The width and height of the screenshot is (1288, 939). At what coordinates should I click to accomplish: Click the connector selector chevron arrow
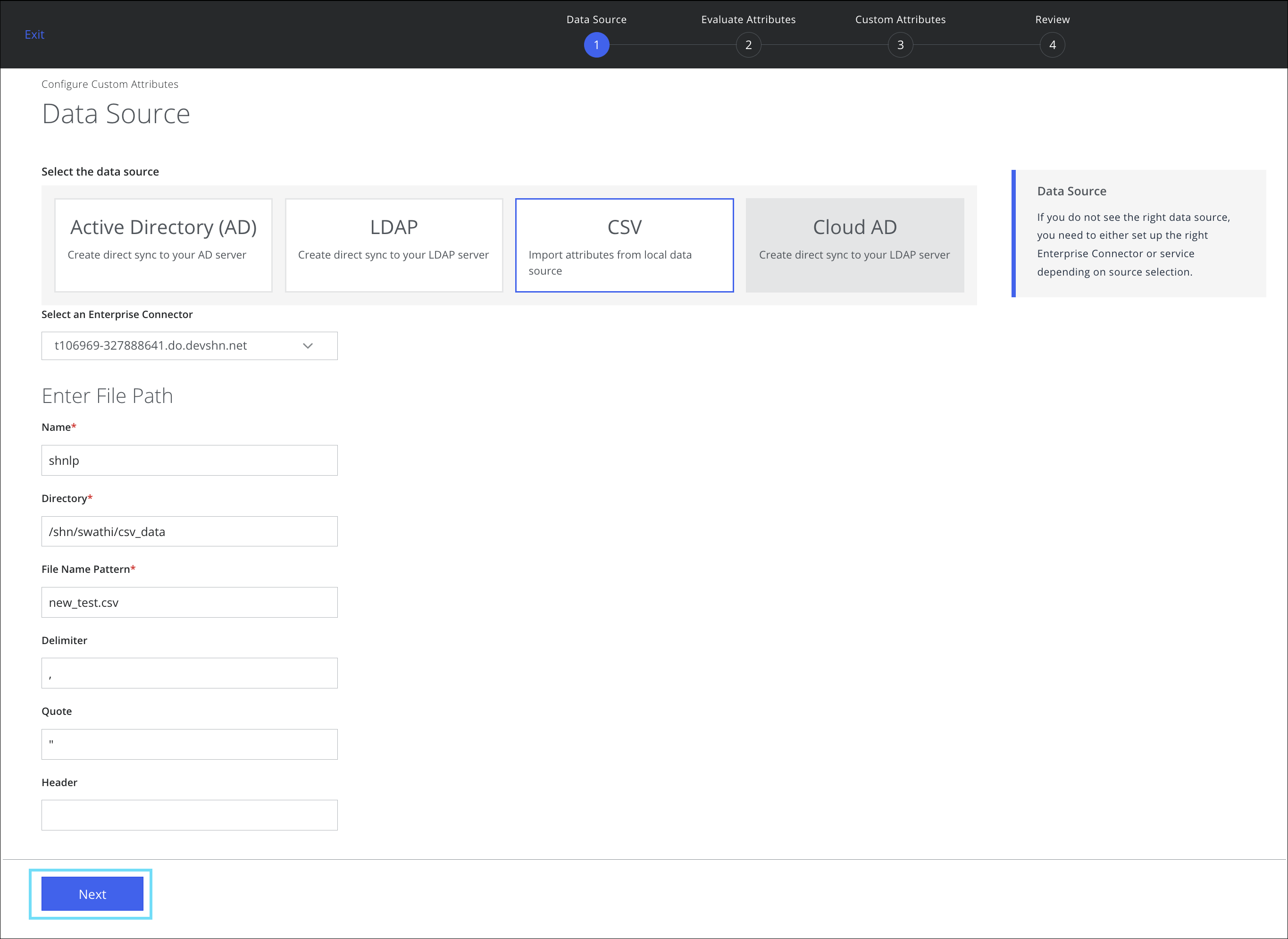click(x=308, y=345)
